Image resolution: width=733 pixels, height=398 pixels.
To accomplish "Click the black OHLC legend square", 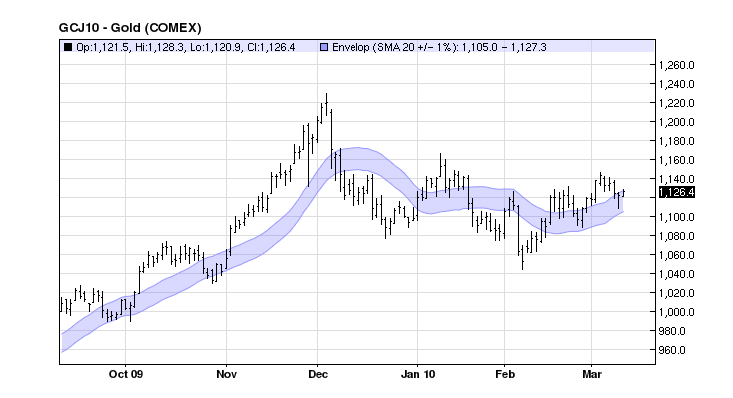I will point(68,47).
